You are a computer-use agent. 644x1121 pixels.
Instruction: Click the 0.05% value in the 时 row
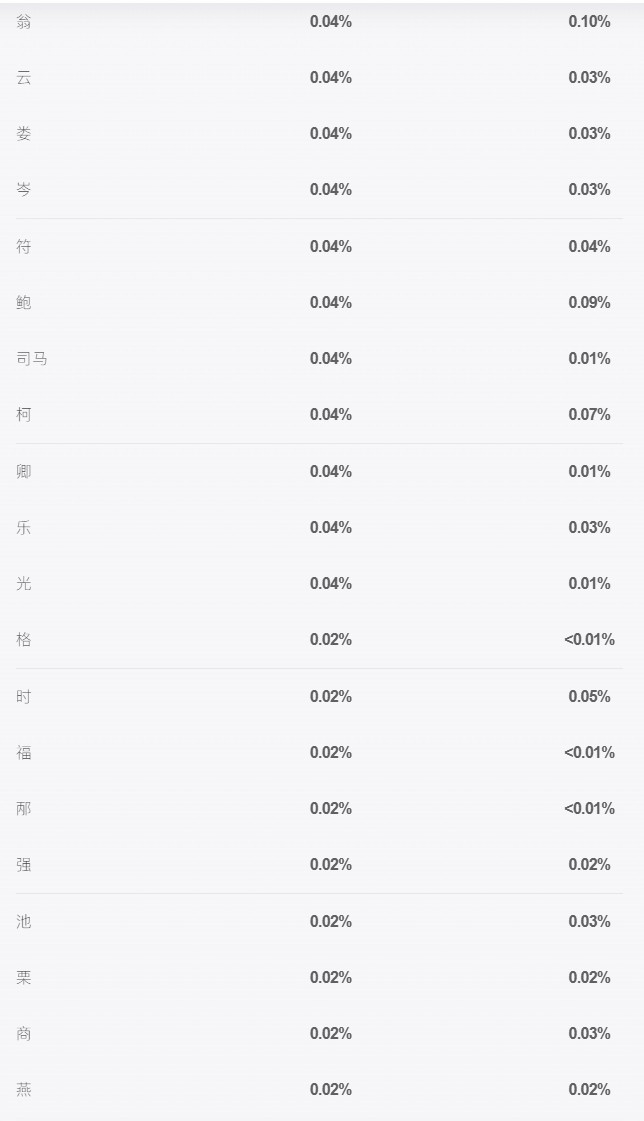point(589,696)
